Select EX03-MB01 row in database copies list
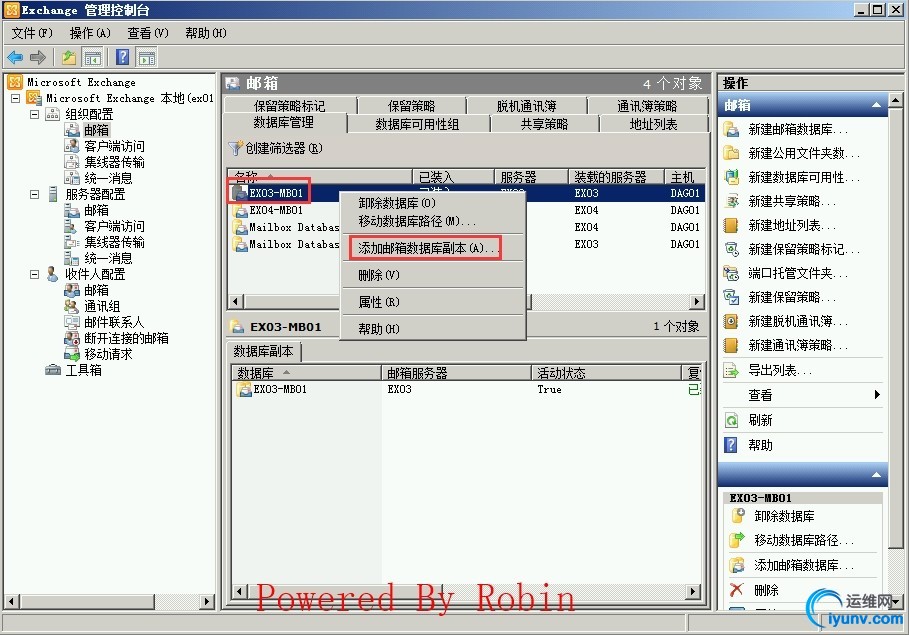 467,389
